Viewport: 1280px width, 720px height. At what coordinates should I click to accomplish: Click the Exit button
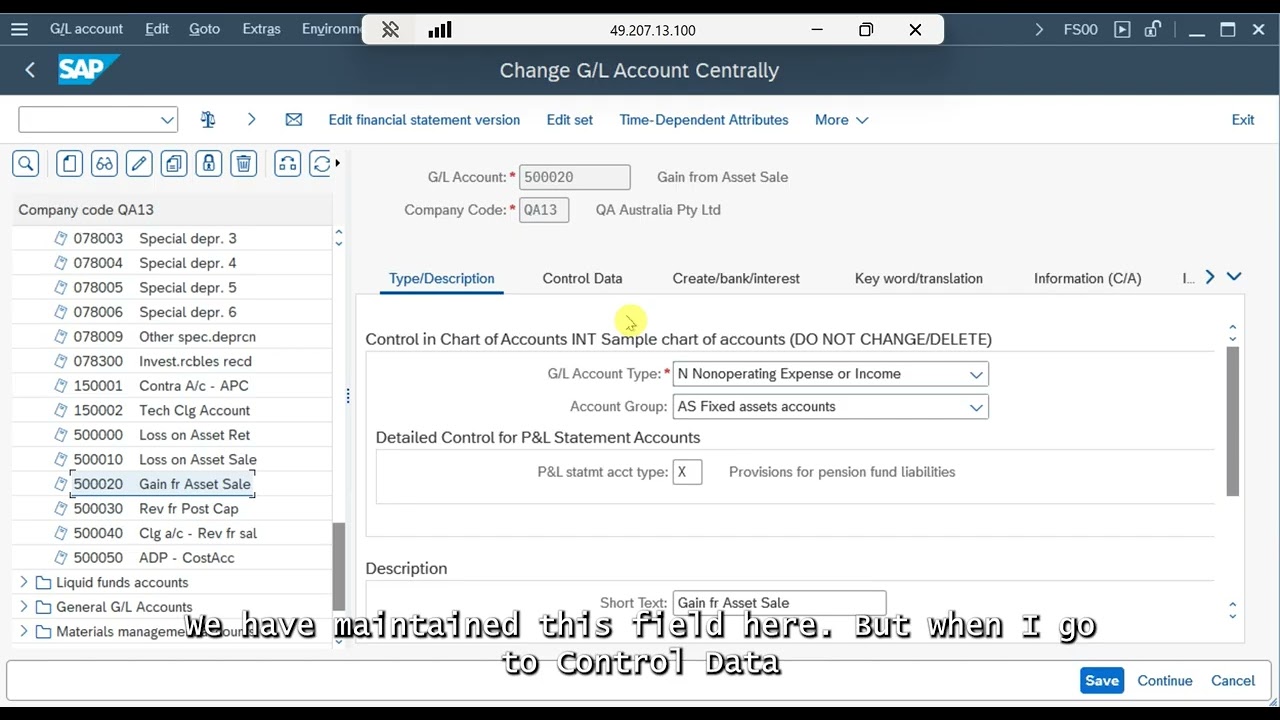click(x=1242, y=120)
